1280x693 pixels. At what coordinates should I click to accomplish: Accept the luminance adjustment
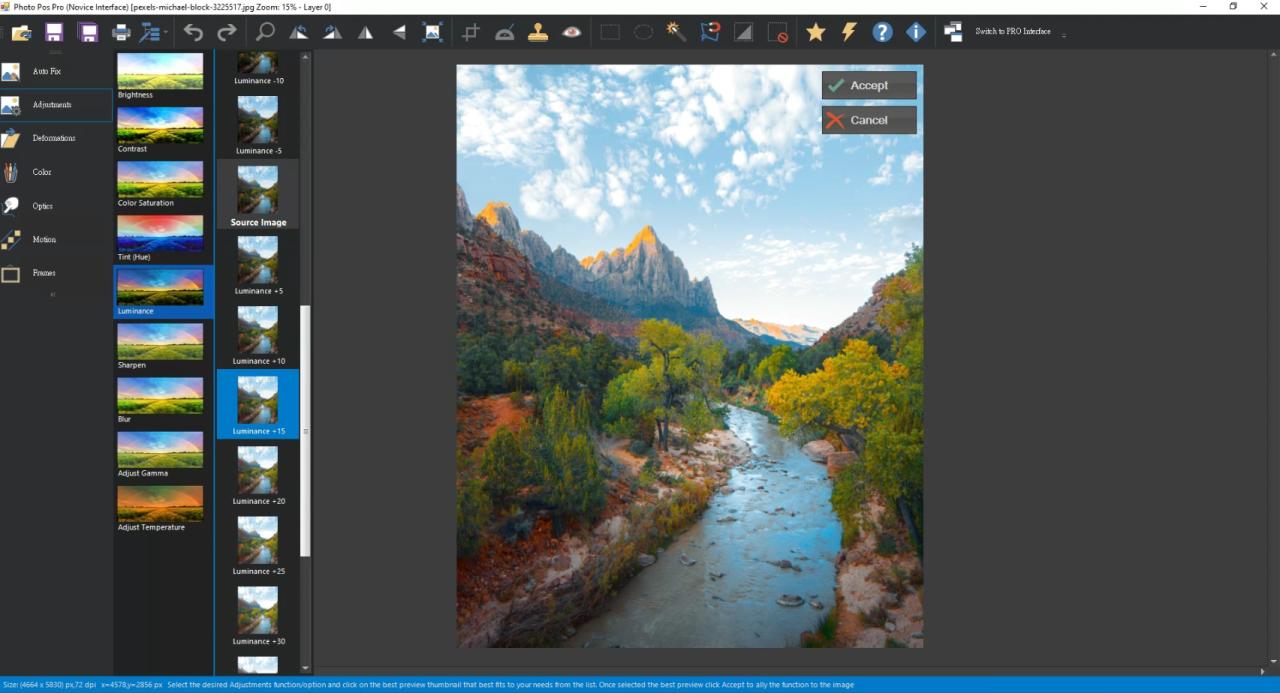pyautogui.click(x=869, y=85)
